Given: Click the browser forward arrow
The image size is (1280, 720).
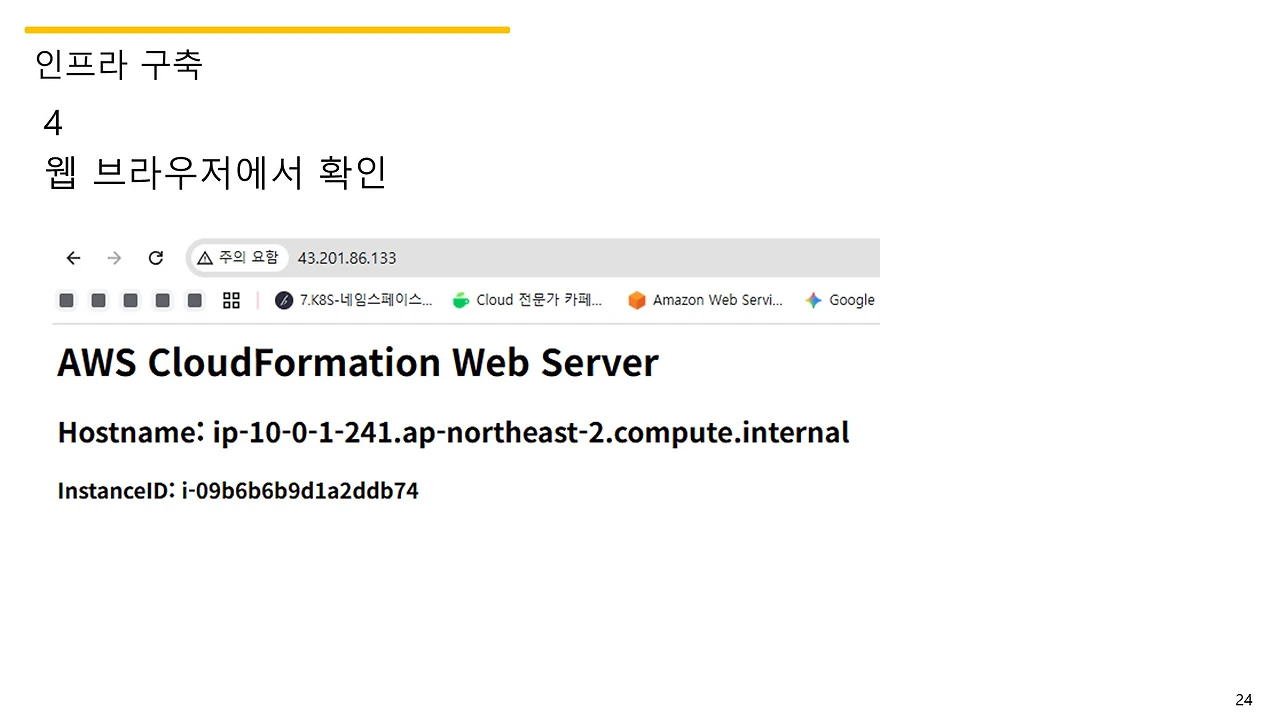Looking at the screenshot, I should pos(114,258).
